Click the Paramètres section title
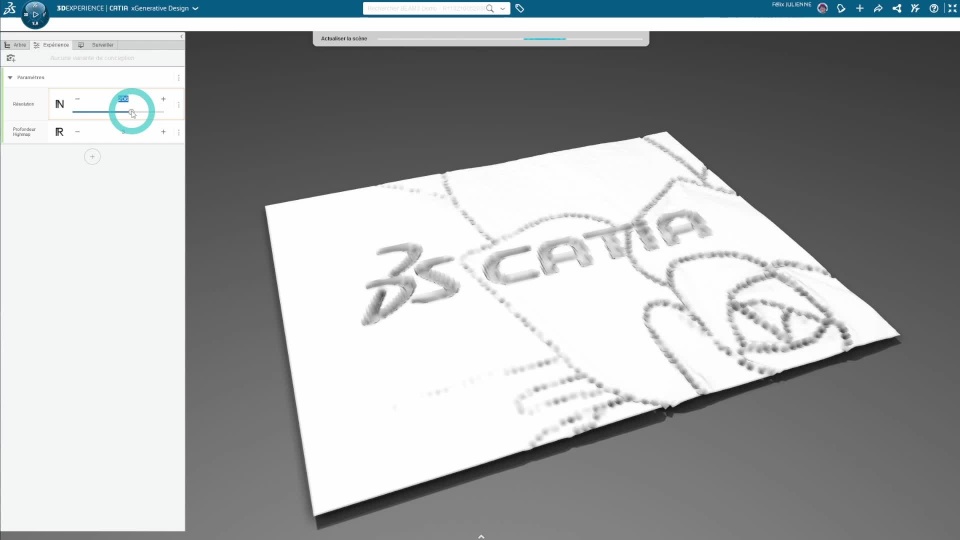The width and height of the screenshot is (960, 540). [x=31, y=78]
